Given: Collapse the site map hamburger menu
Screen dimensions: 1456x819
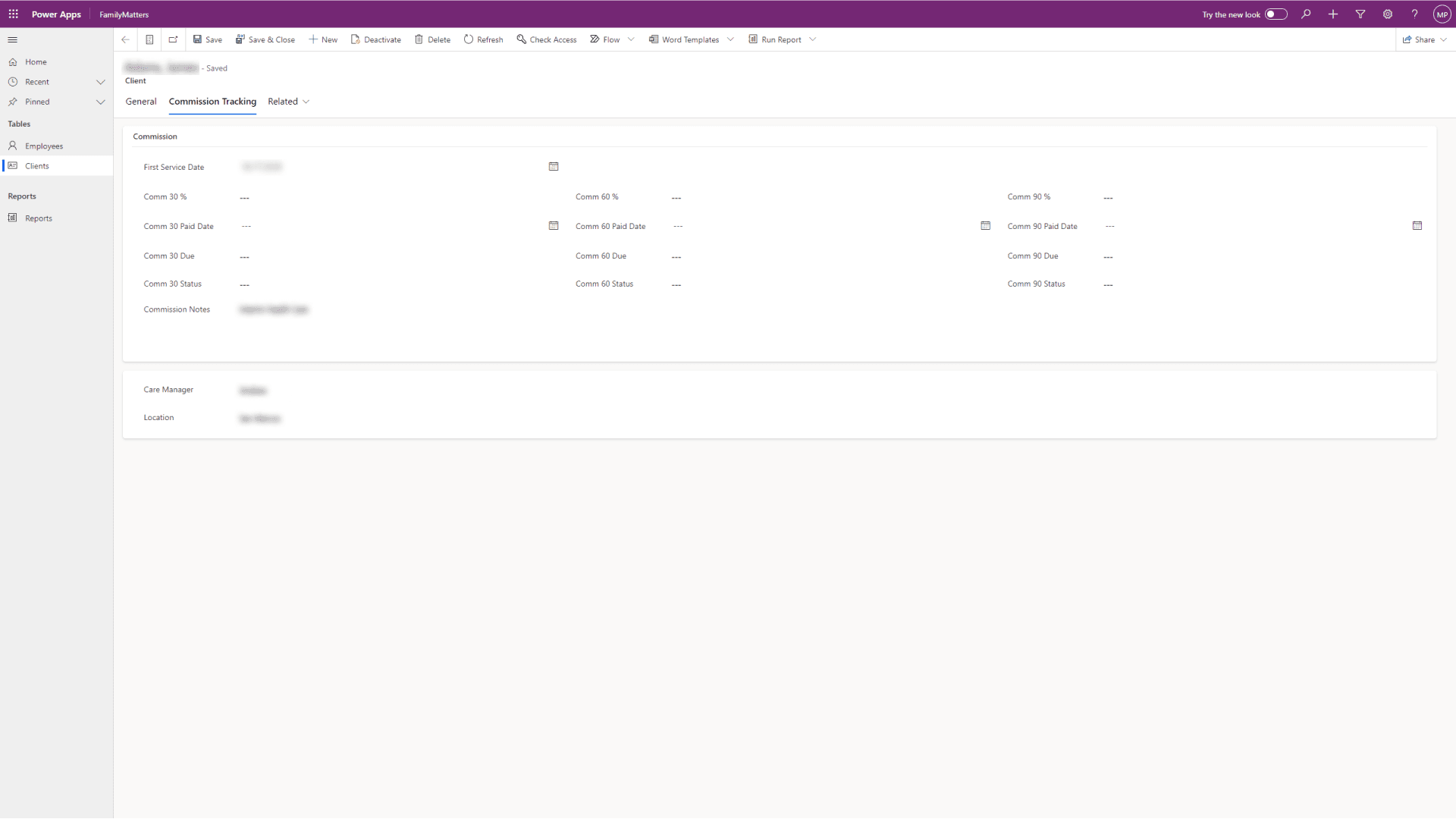Looking at the screenshot, I should point(13,39).
